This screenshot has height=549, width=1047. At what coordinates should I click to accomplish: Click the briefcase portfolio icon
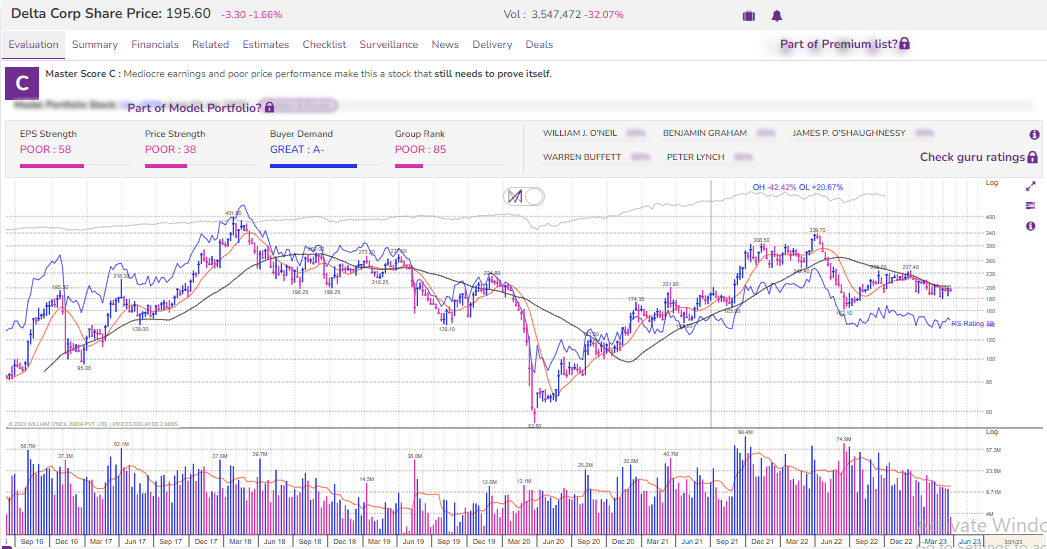tap(749, 15)
